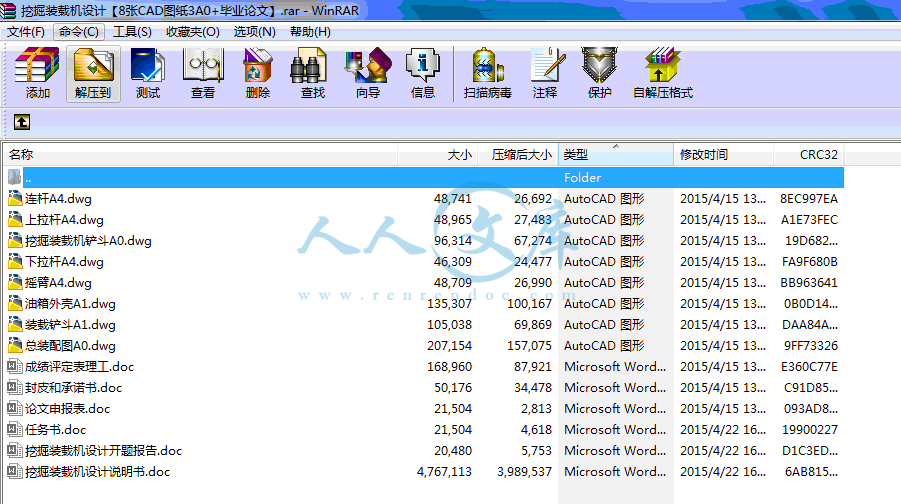This screenshot has height=504, width=901.
Task: Click the 成绩评定表理工.doc Word icon
Action: [x=15, y=367]
